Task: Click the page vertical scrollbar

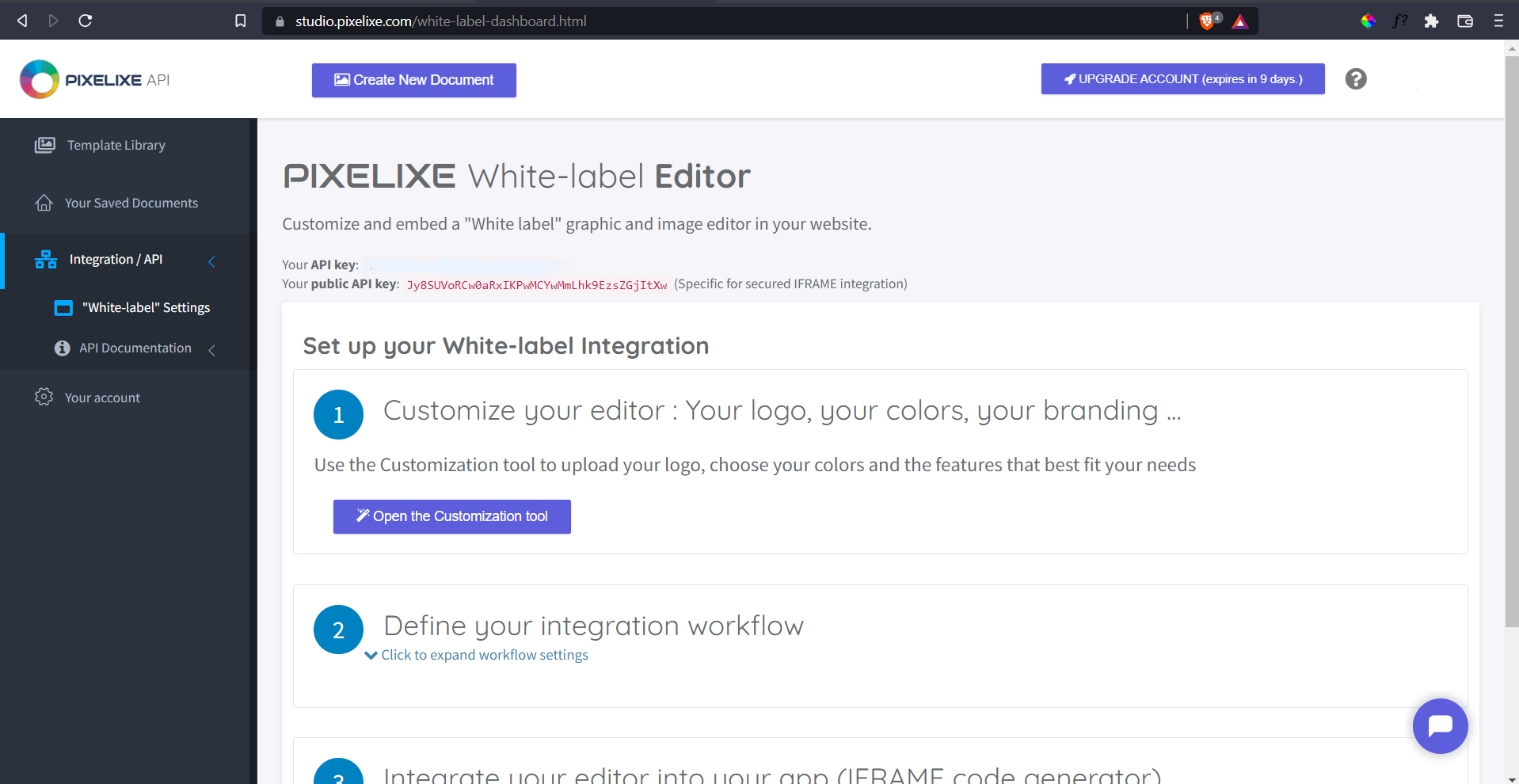Action: pos(1511,341)
